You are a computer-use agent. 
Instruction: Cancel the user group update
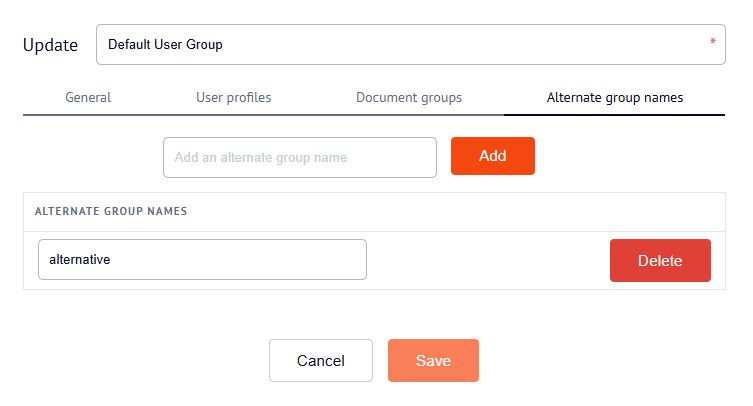tap(320, 361)
